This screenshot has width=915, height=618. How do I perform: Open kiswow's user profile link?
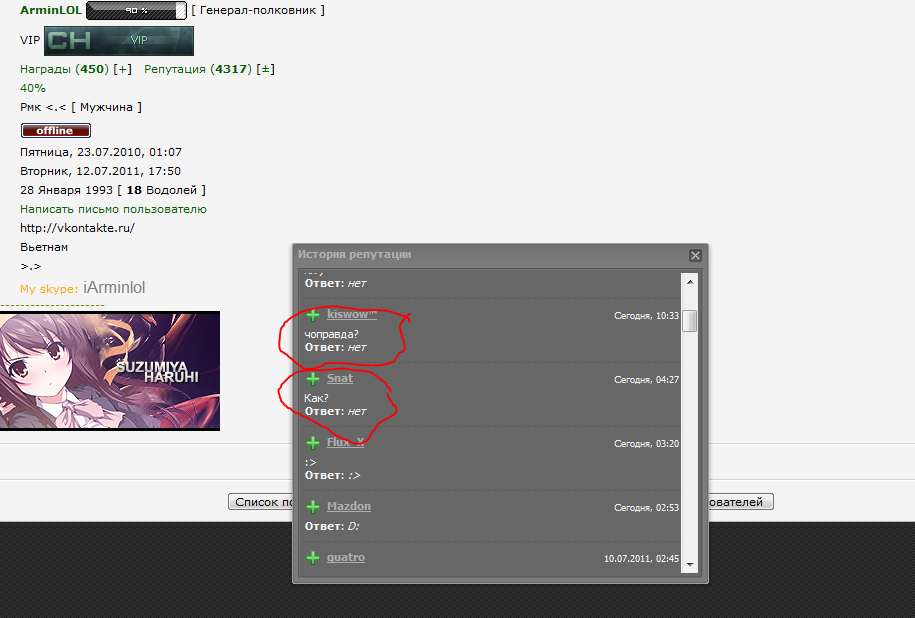click(x=352, y=314)
